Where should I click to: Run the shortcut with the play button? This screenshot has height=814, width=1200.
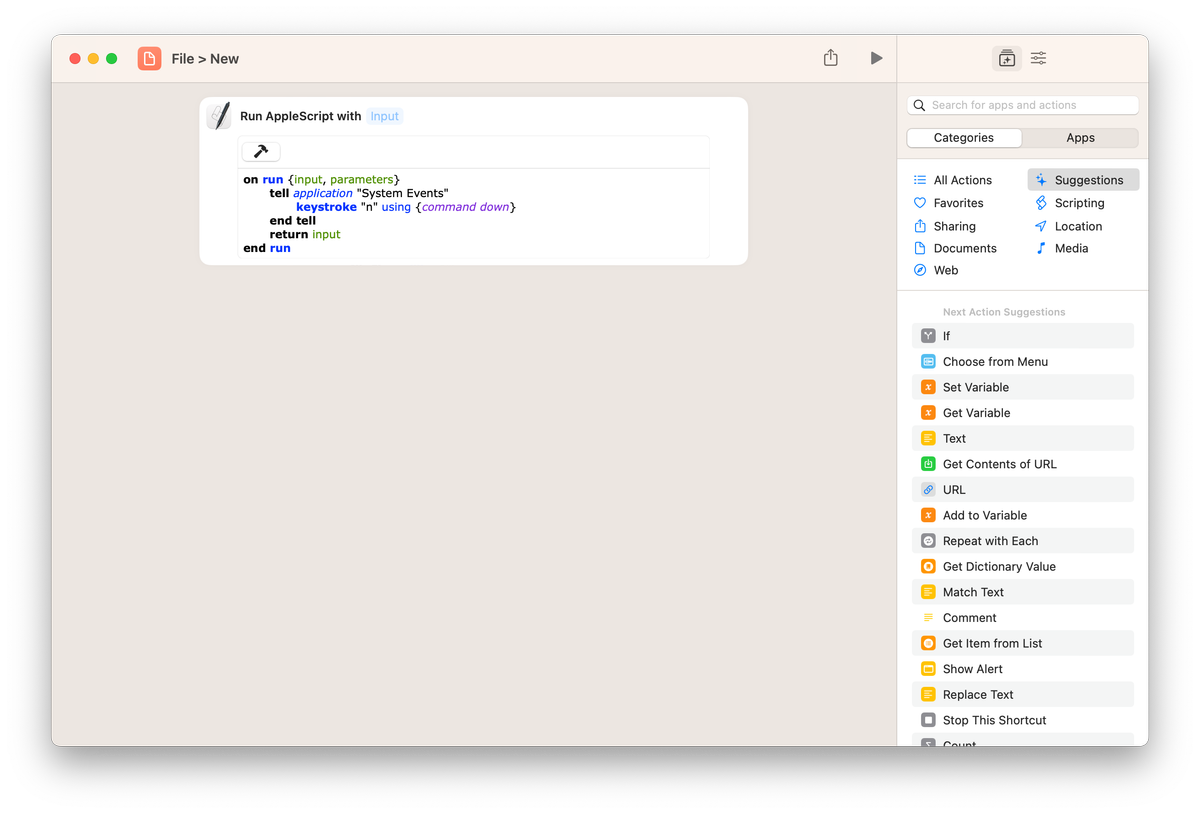(x=876, y=58)
